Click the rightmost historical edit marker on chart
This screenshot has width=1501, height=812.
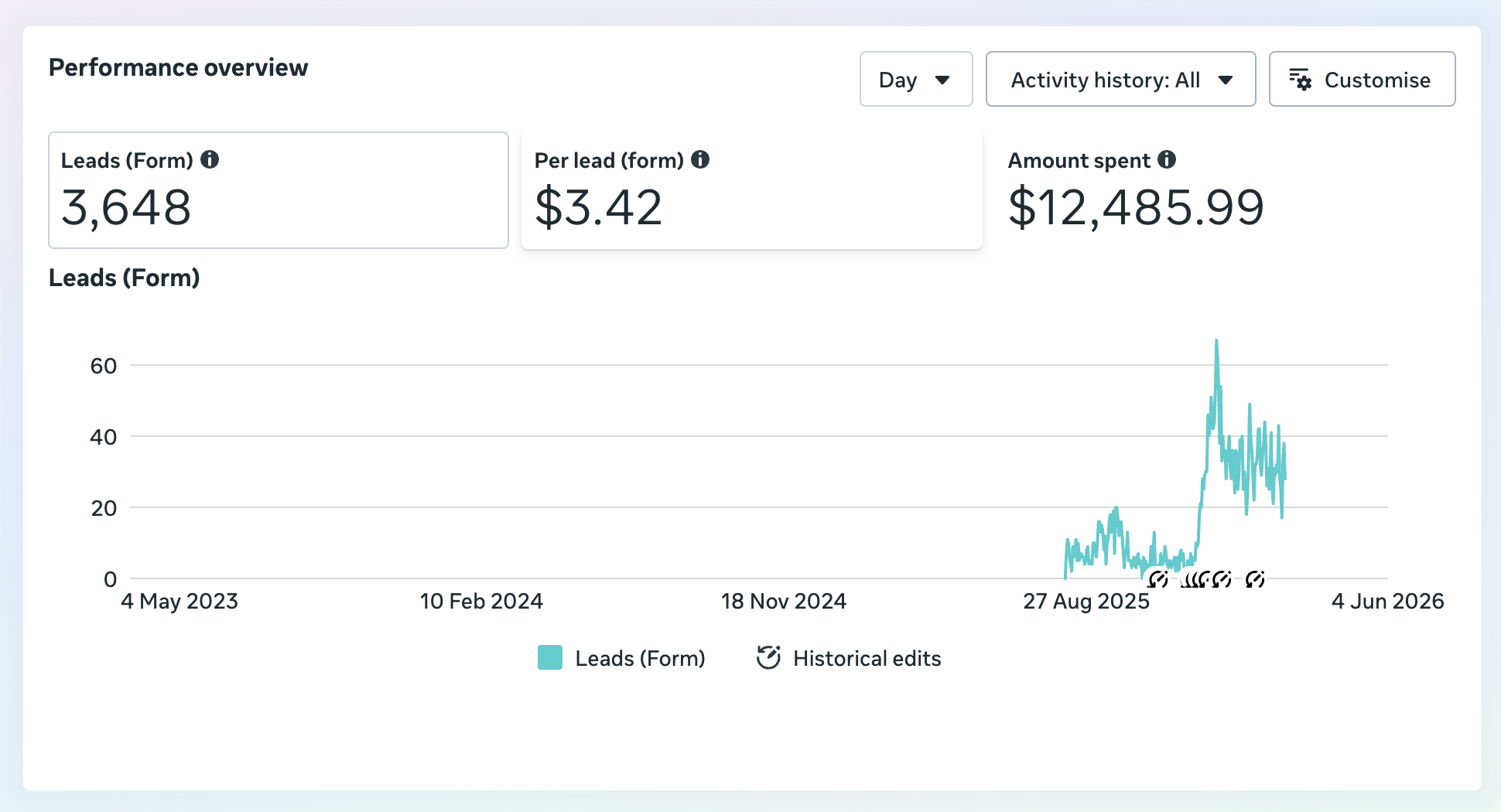[x=1255, y=578]
